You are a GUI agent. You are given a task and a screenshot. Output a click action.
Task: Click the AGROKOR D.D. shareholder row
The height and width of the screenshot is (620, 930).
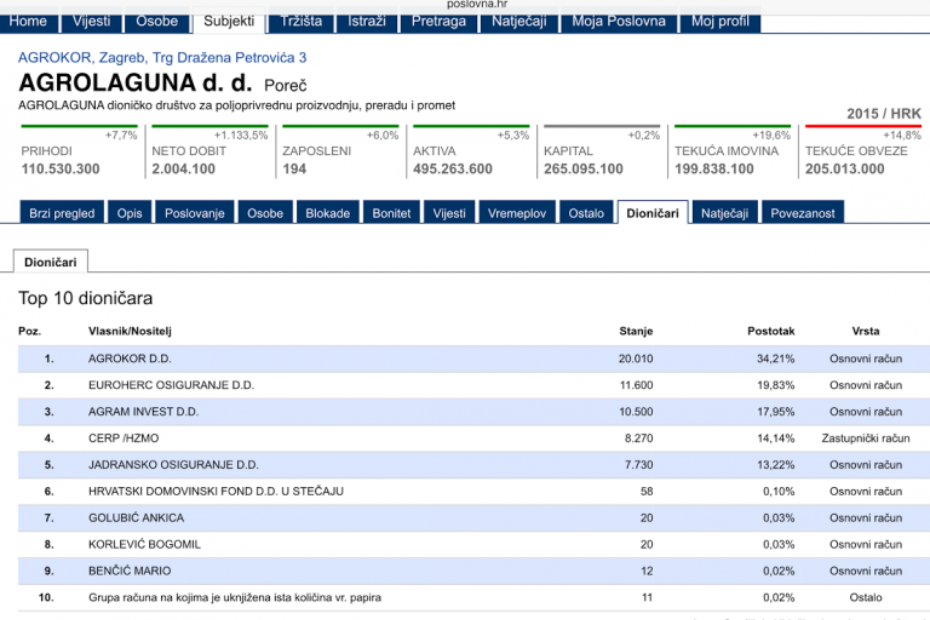click(130, 358)
